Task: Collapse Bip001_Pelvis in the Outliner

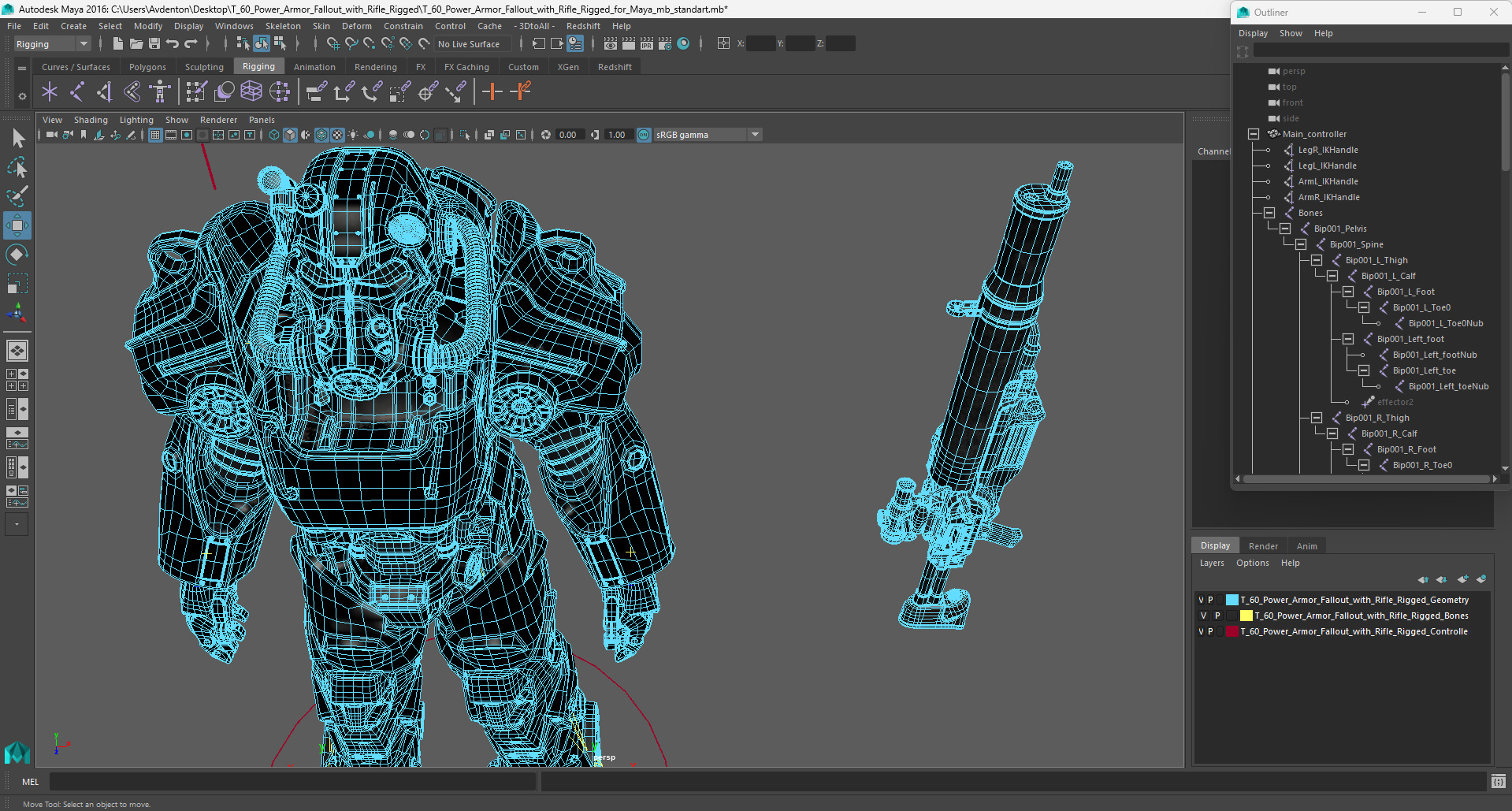Action: click(x=1285, y=229)
